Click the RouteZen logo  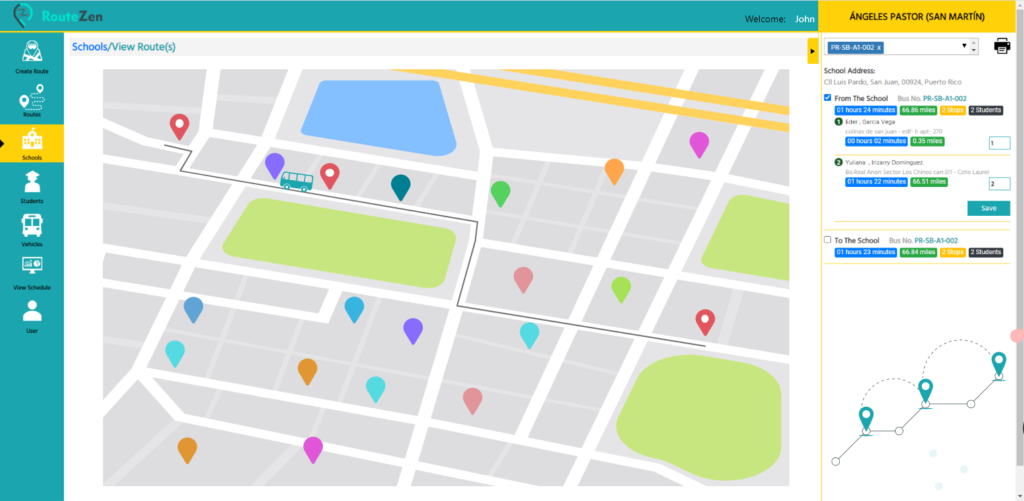[x=58, y=16]
